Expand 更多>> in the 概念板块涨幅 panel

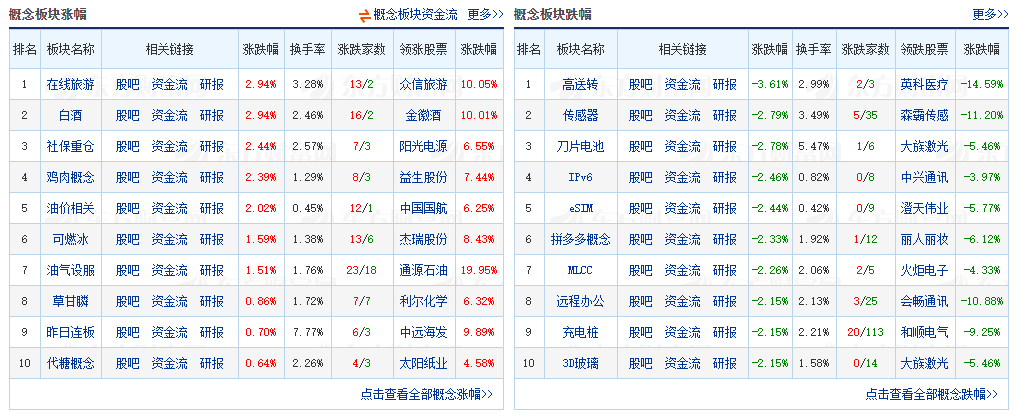tap(485, 14)
